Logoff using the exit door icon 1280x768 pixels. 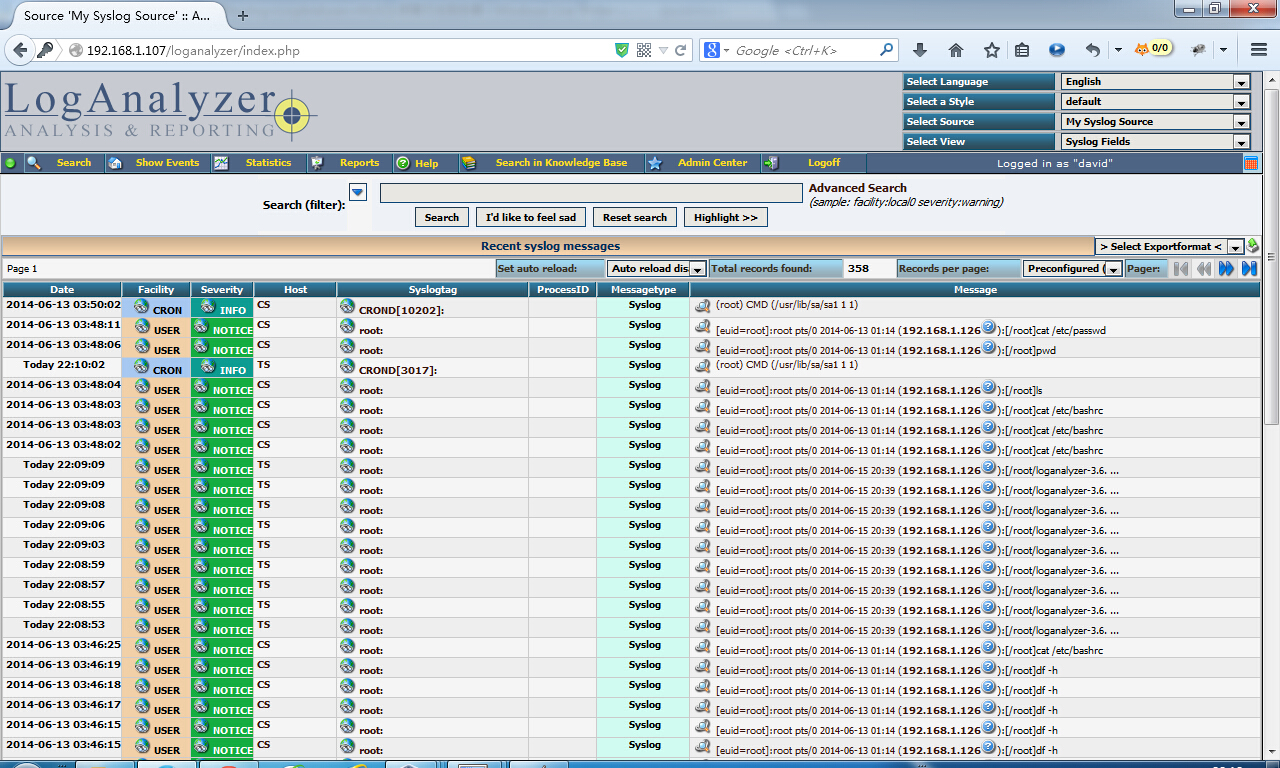770,162
